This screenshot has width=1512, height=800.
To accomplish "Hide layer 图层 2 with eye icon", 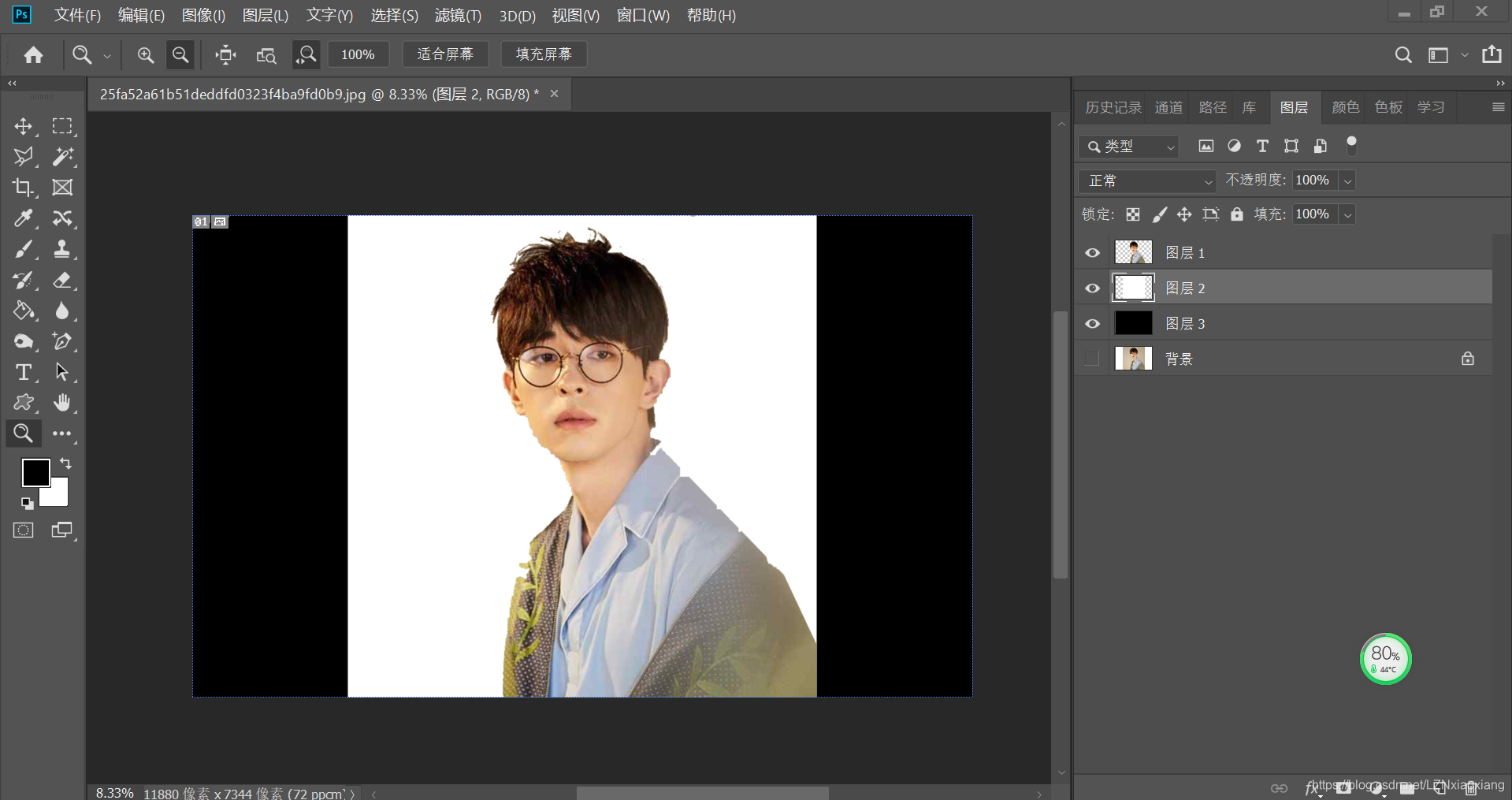I will 1092,288.
